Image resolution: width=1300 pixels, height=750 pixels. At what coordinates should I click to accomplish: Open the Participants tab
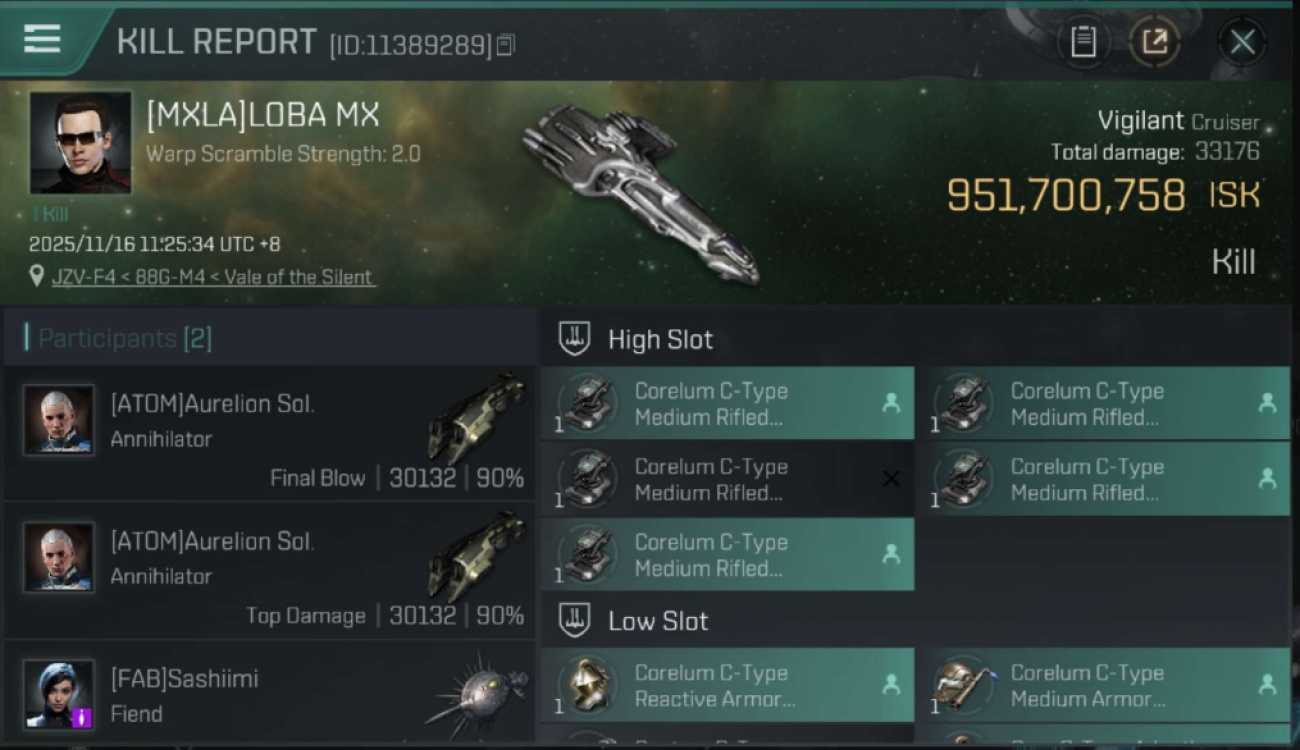pyautogui.click(x=124, y=338)
